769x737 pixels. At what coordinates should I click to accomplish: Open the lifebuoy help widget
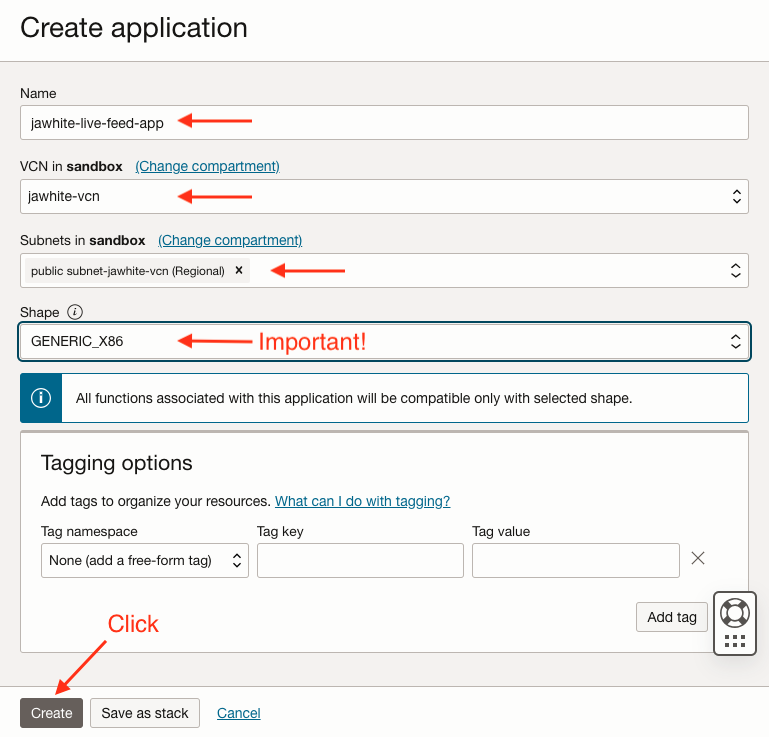click(734, 612)
